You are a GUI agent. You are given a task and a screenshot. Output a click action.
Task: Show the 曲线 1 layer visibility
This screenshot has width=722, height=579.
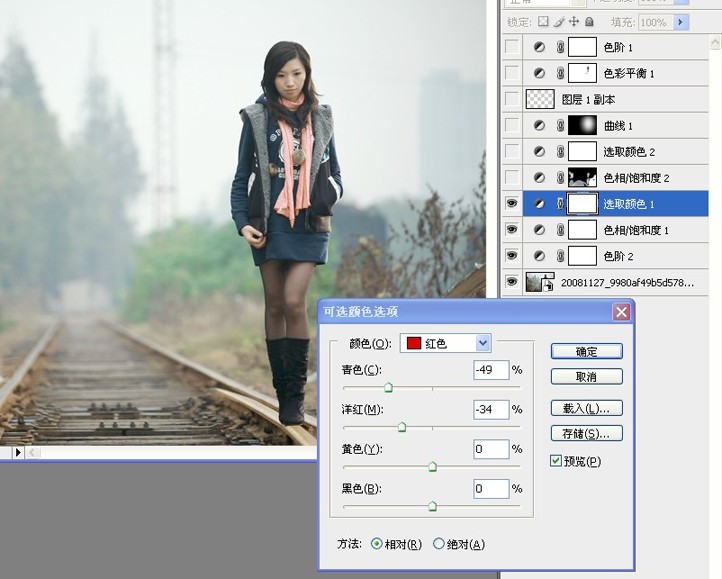coord(512,125)
